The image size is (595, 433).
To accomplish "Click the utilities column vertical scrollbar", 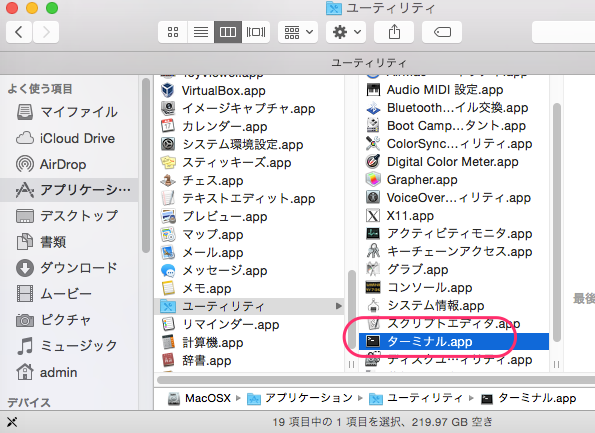I will [x=557, y=223].
